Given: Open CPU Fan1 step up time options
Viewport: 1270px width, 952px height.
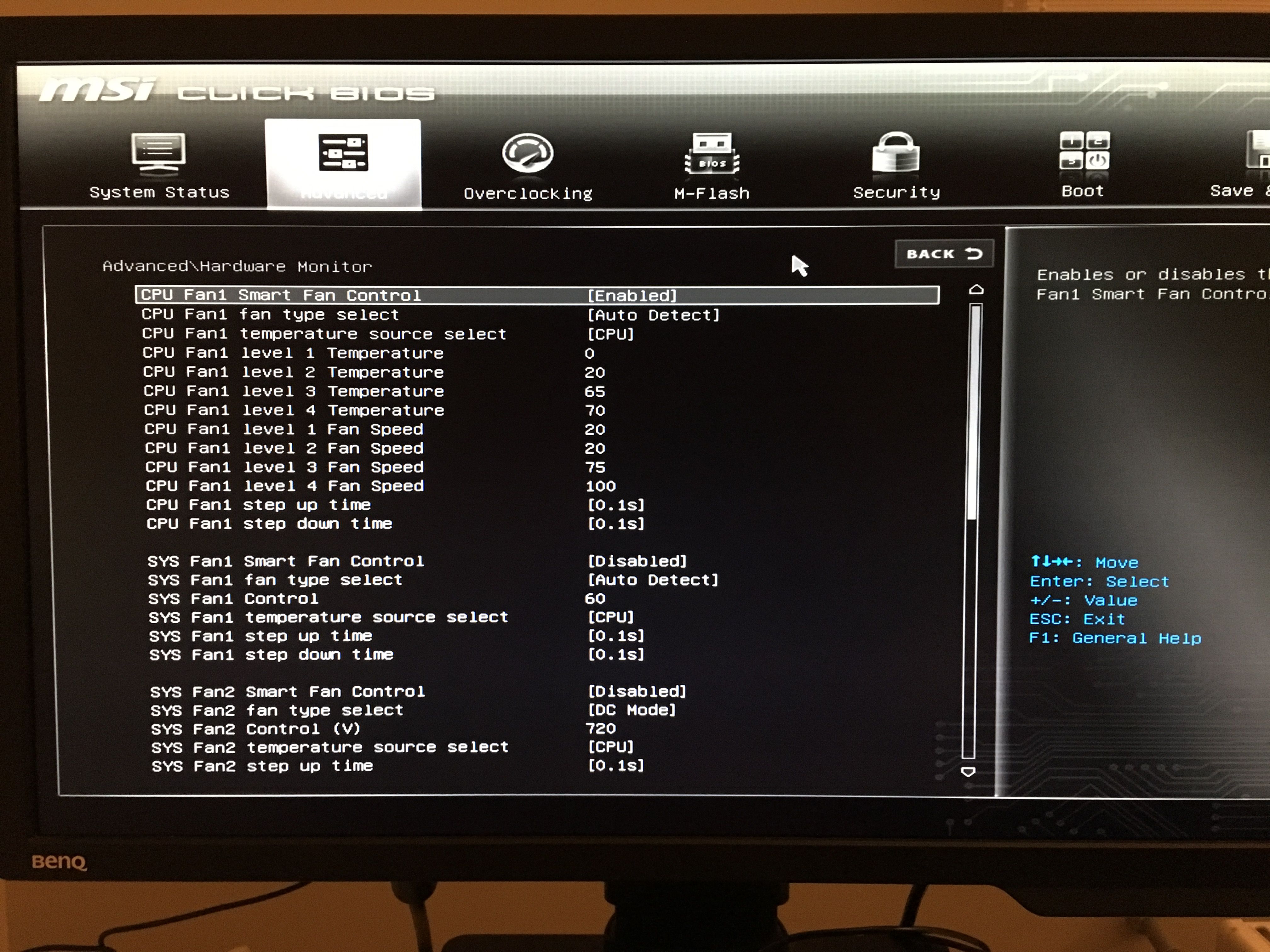Looking at the screenshot, I should [x=615, y=505].
